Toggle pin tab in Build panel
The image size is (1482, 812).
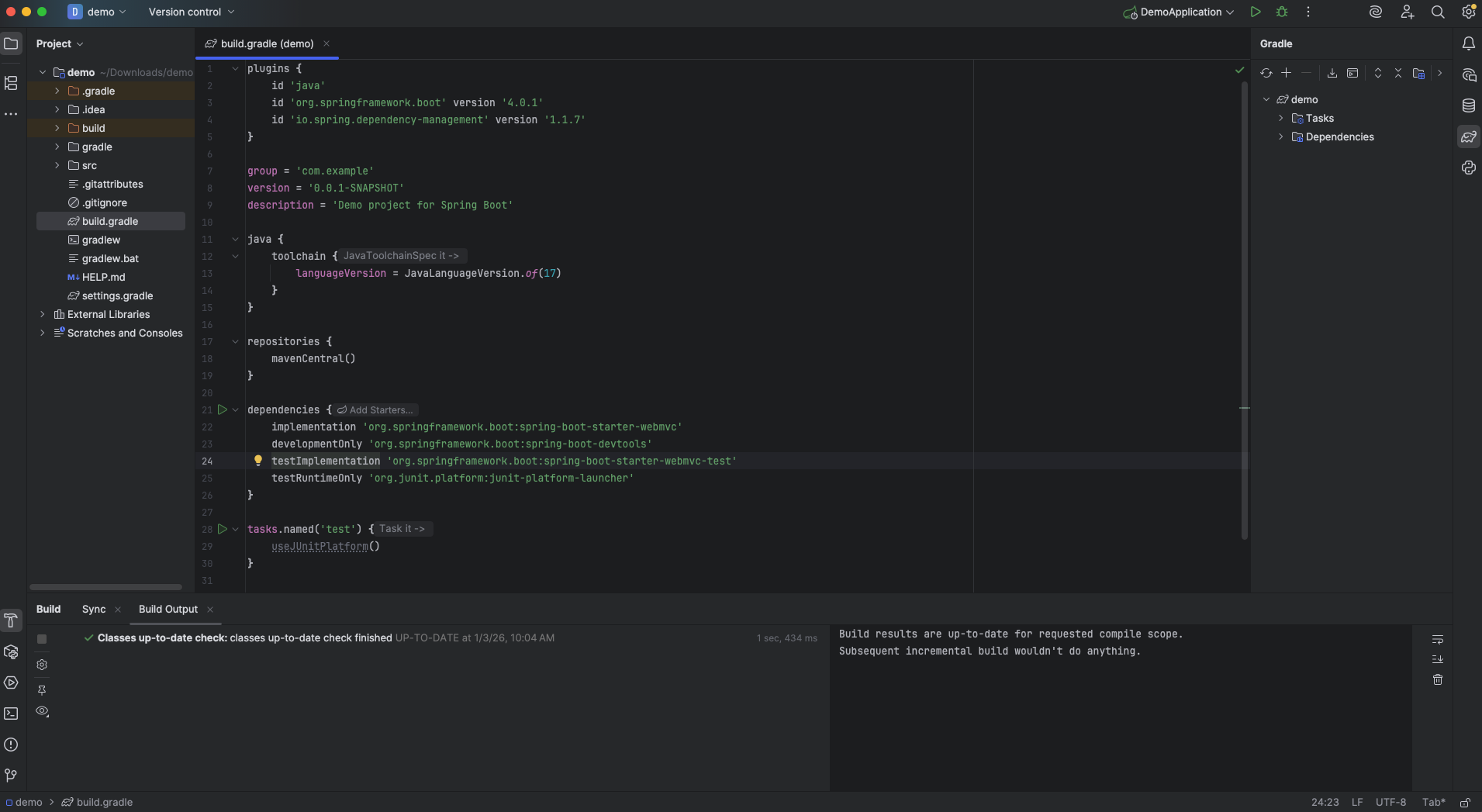coord(42,690)
